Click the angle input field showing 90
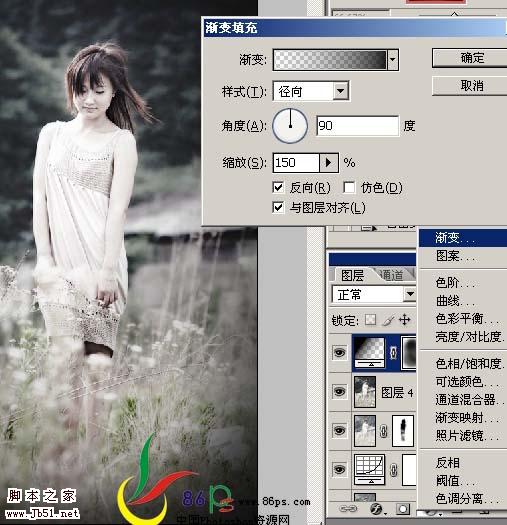Image resolution: width=507 pixels, height=525 pixels. (357, 126)
